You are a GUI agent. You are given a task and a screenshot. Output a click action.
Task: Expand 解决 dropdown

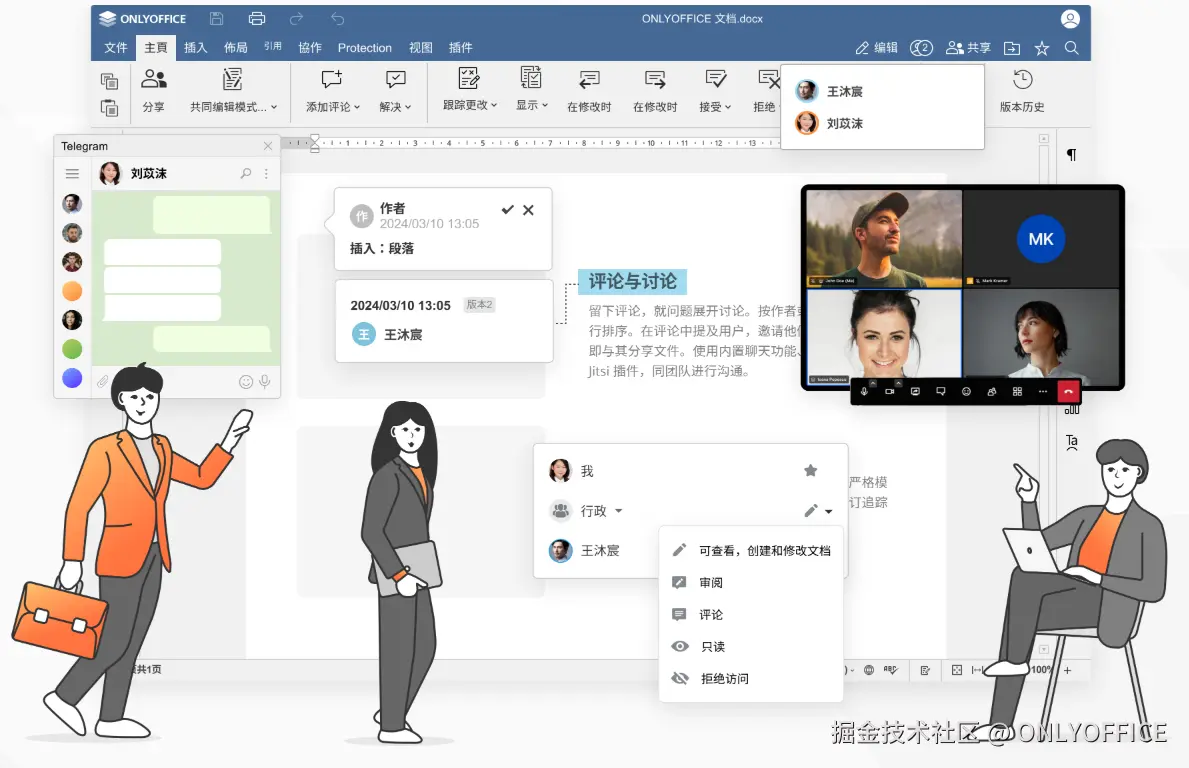[x=408, y=108]
